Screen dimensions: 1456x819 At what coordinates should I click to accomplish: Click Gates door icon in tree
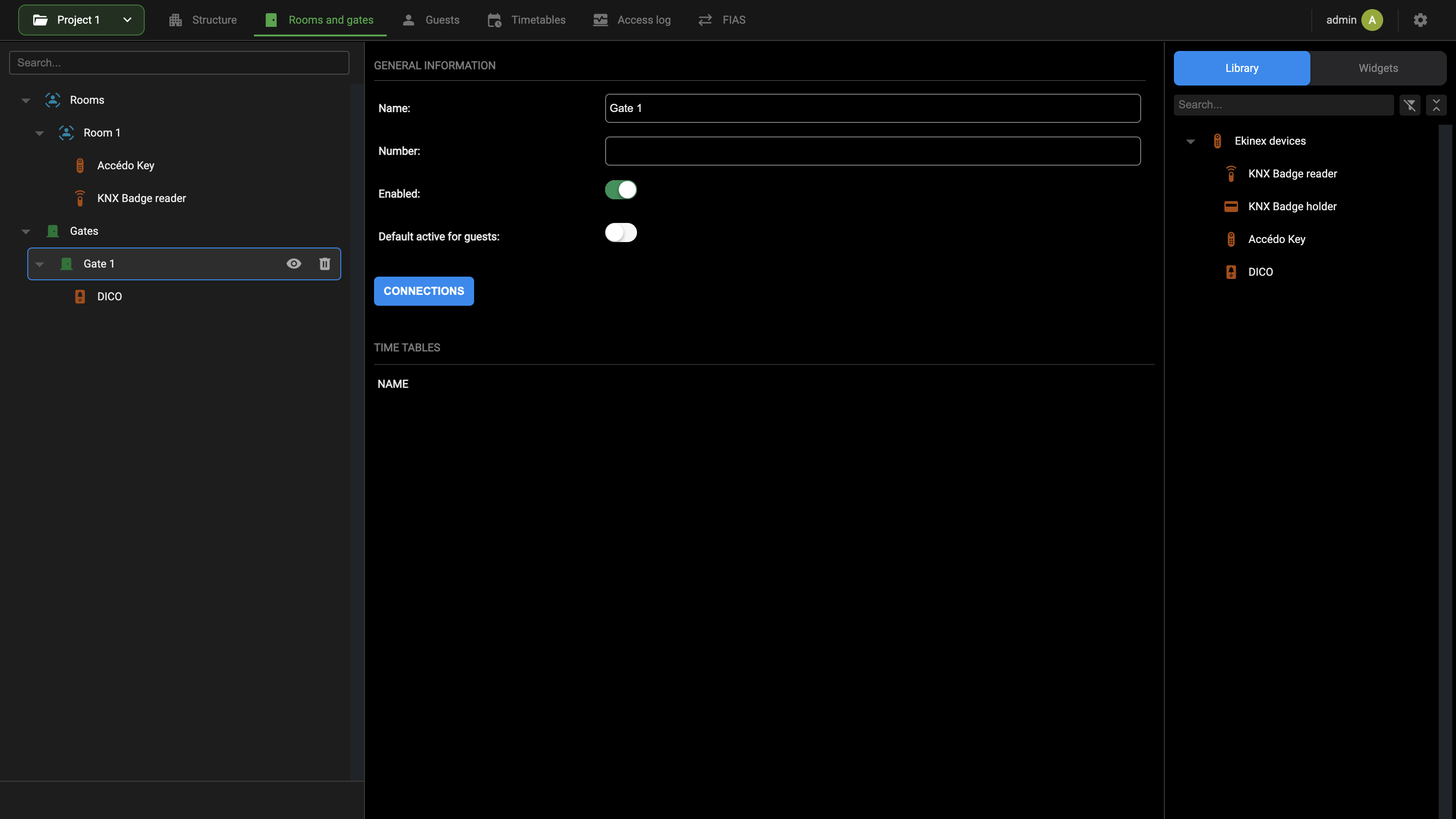[53, 231]
